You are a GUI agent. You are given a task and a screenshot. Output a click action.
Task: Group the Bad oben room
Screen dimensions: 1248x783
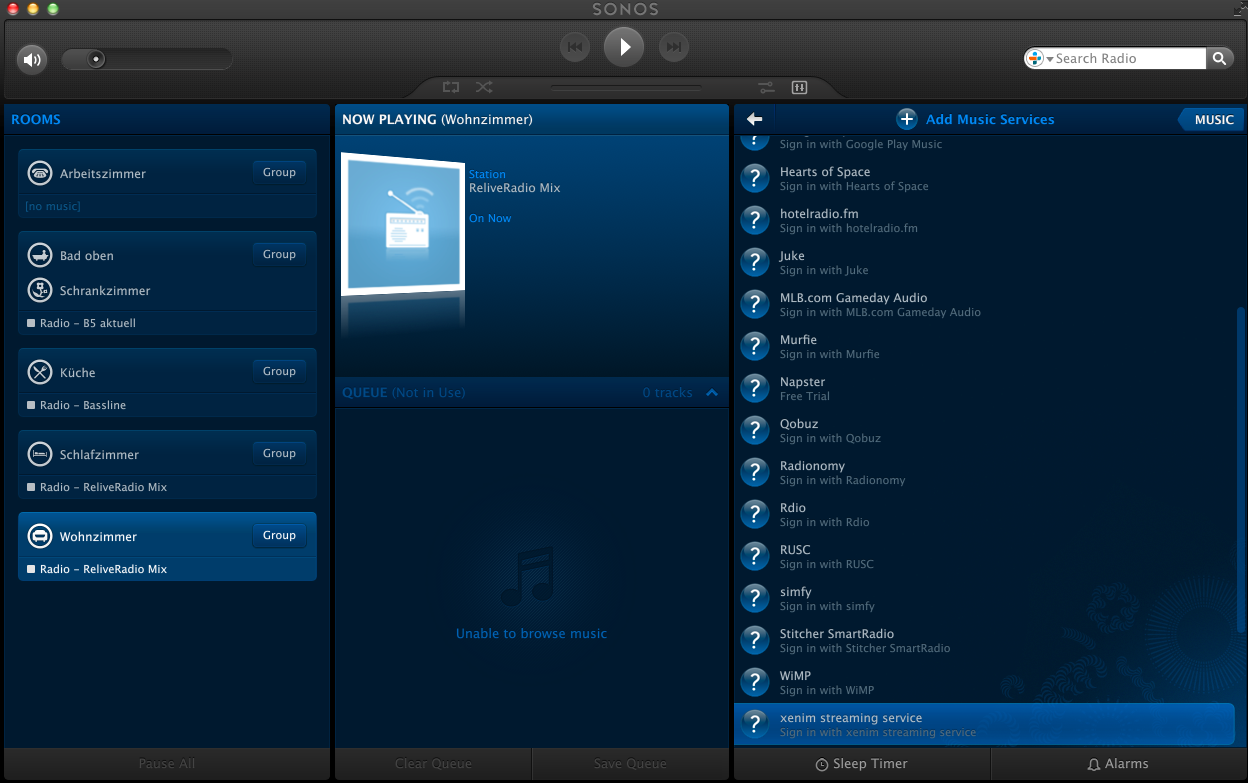click(x=279, y=254)
